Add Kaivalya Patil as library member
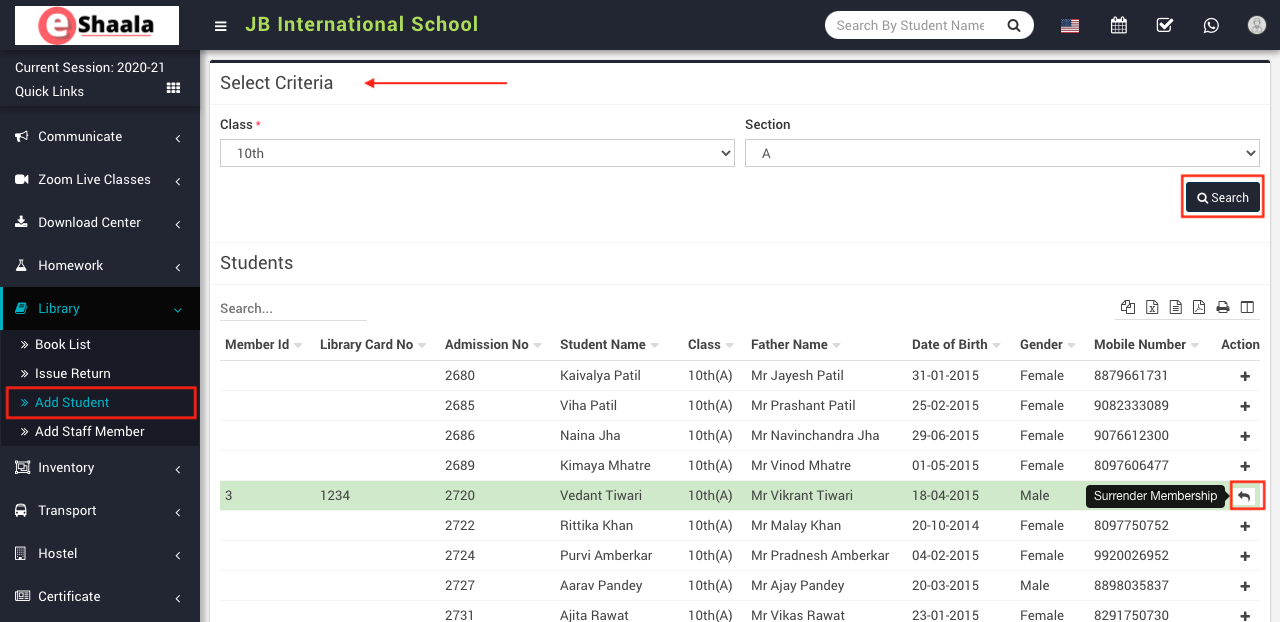This screenshot has height=622, width=1280. point(1245,376)
